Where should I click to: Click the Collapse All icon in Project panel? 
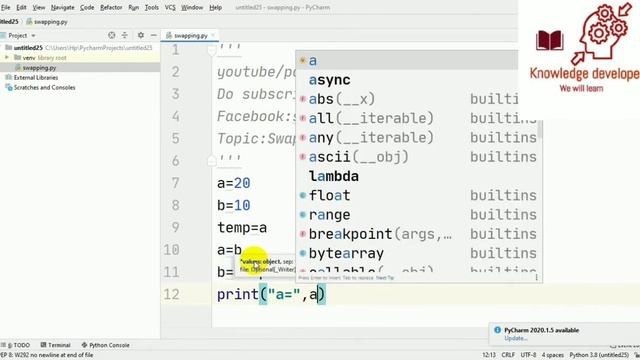124,36
